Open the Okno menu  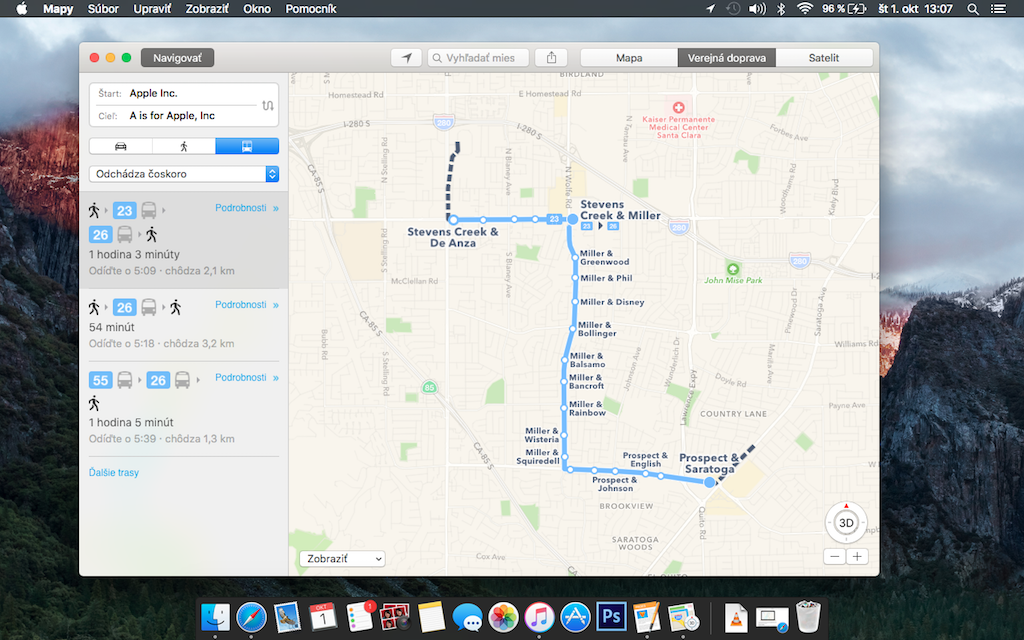click(257, 8)
